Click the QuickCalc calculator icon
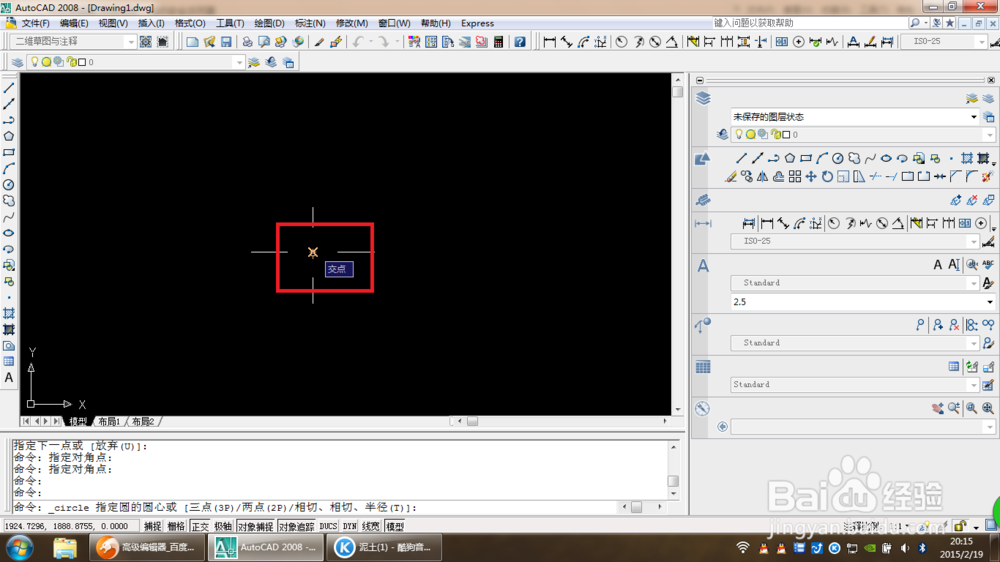Viewport: 1000px width, 562px height. click(498, 42)
